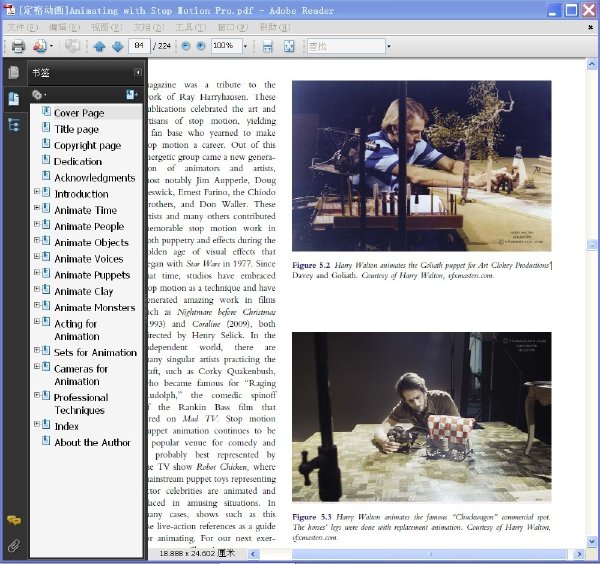The height and width of the screenshot is (564, 600).
Task: Click the scroll down arrow button
Action: 592,541
